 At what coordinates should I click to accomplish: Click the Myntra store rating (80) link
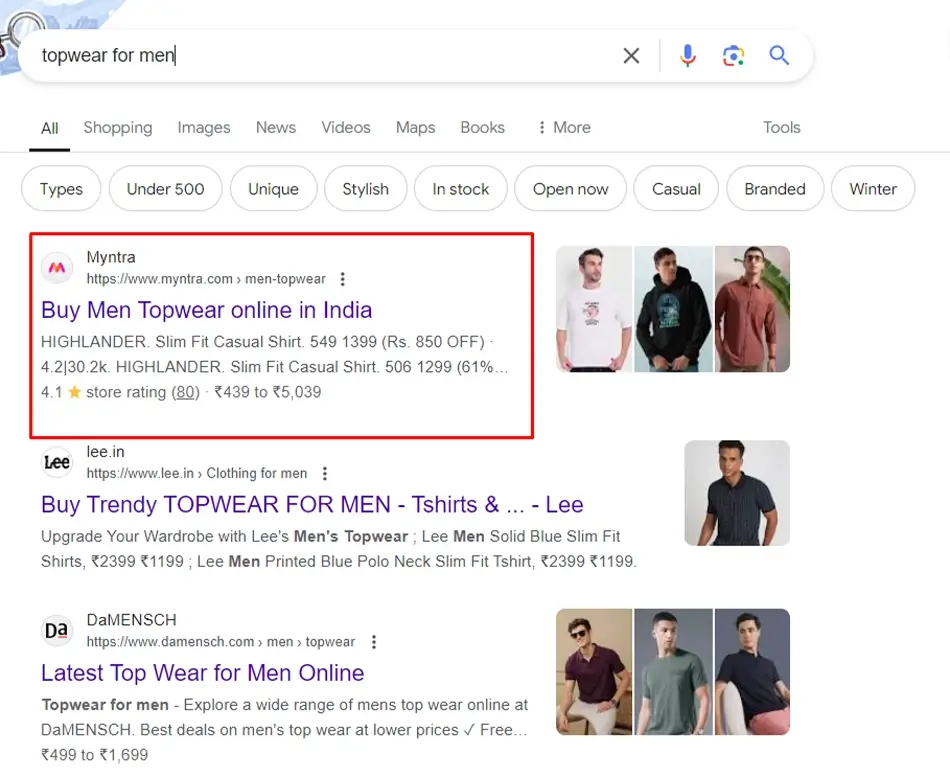(185, 392)
